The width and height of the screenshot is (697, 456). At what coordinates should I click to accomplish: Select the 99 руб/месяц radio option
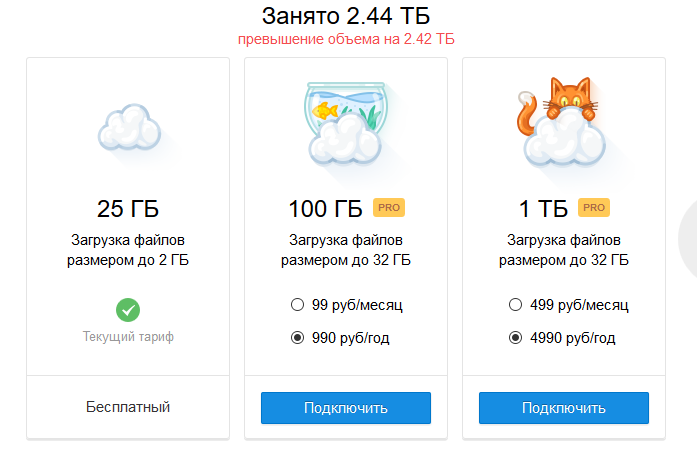pyautogui.click(x=296, y=305)
